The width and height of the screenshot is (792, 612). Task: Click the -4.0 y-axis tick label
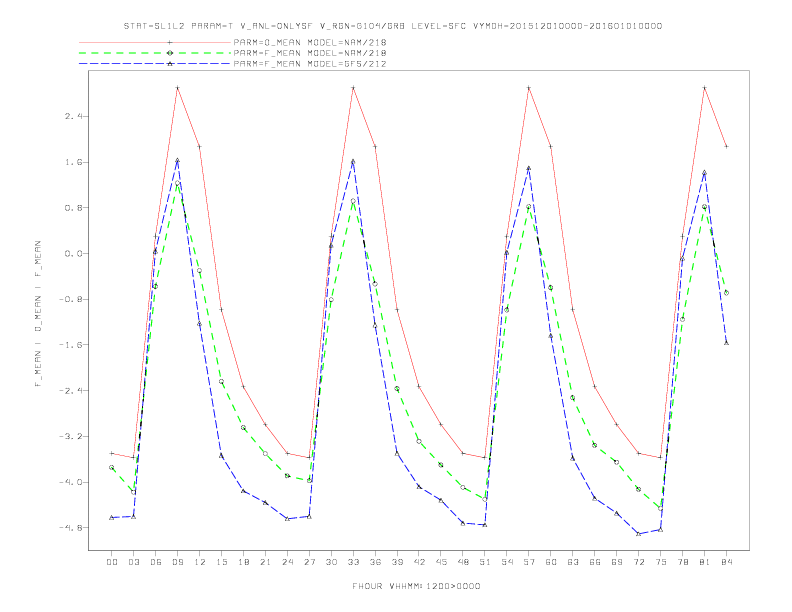[71, 482]
